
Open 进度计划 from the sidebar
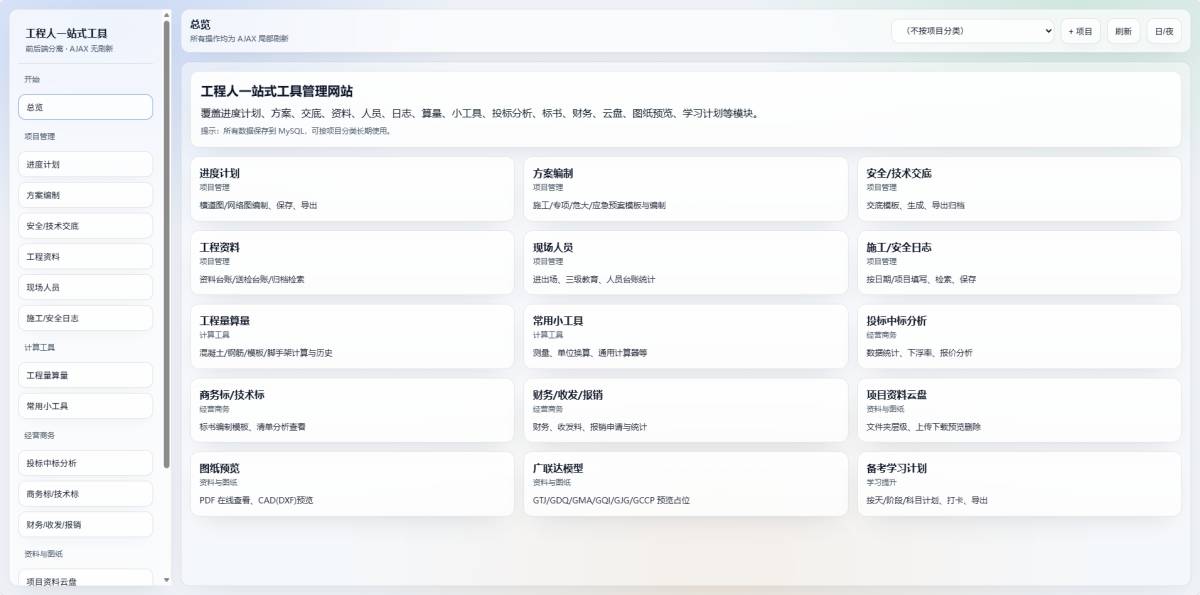click(85, 164)
